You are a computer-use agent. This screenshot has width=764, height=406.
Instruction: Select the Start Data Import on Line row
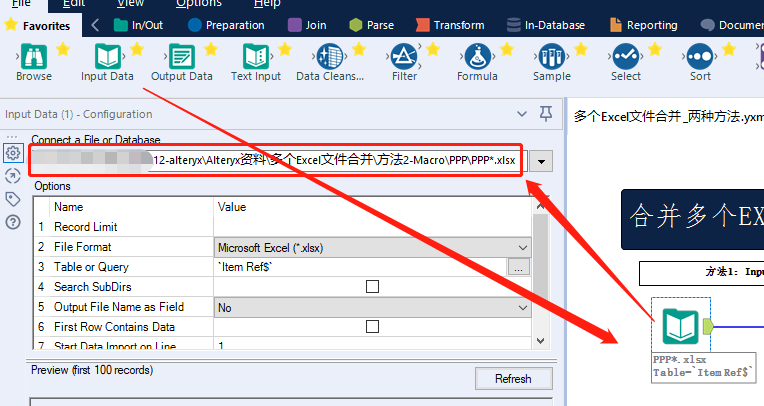[283, 344]
